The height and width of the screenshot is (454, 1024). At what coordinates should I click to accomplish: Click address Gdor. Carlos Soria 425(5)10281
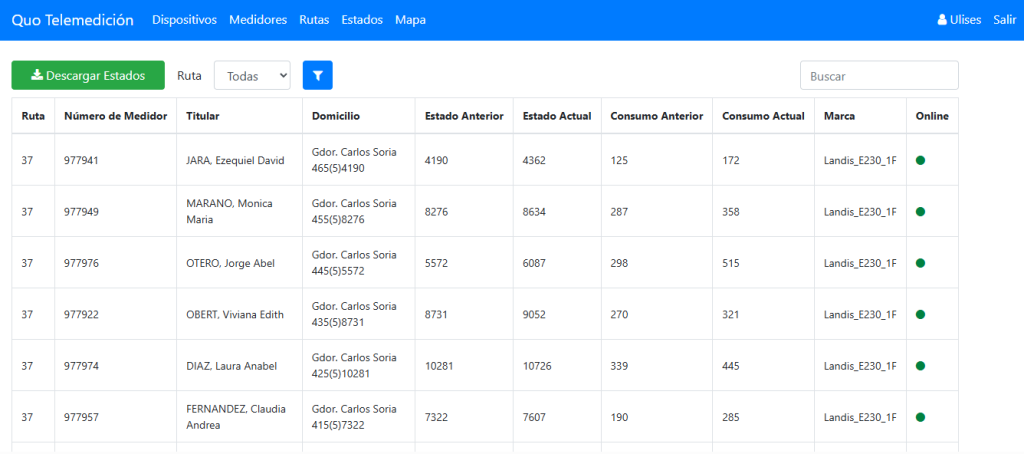click(354, 366)
